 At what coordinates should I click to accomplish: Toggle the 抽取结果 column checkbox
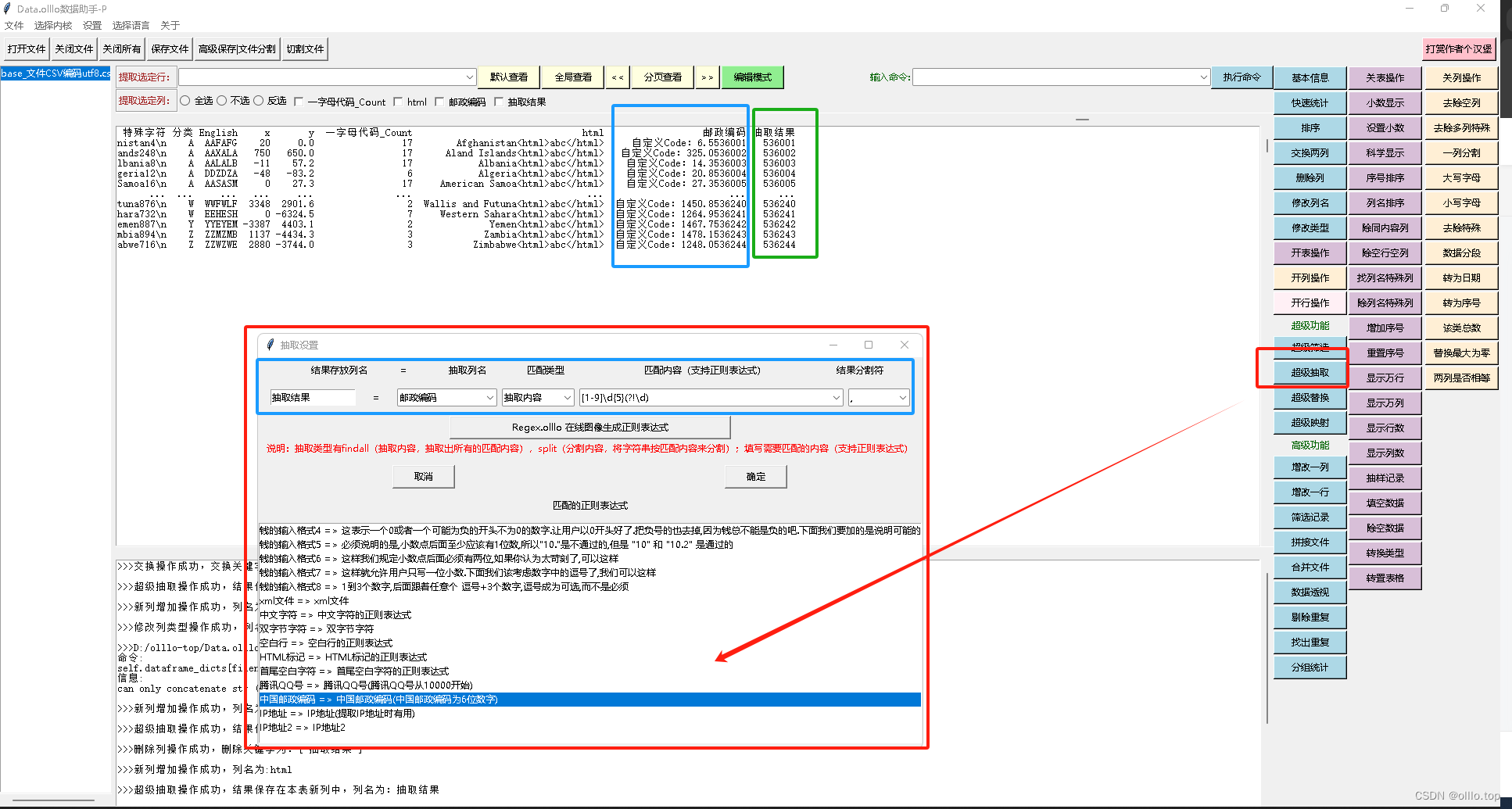[499, 102]
